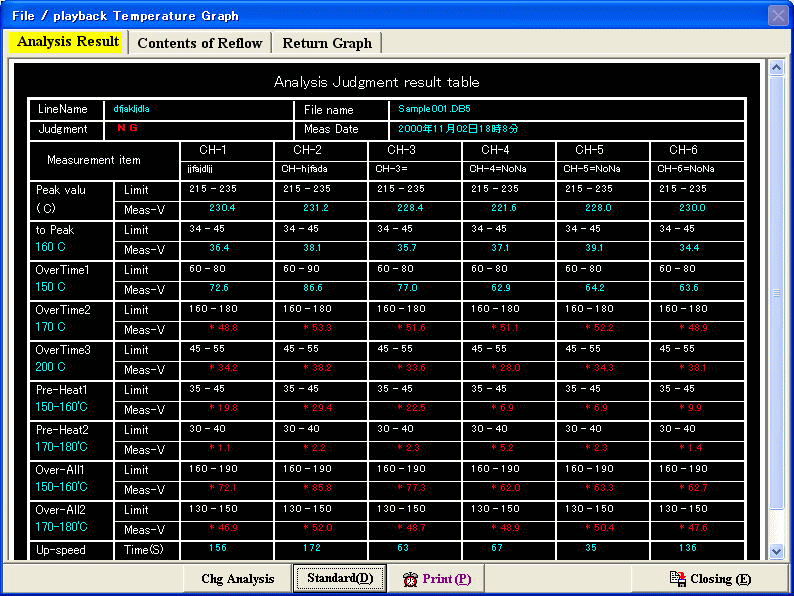This screenshot has height=596, width=794.
Task: Click the Standard(D) button
Action: (340, 578)
